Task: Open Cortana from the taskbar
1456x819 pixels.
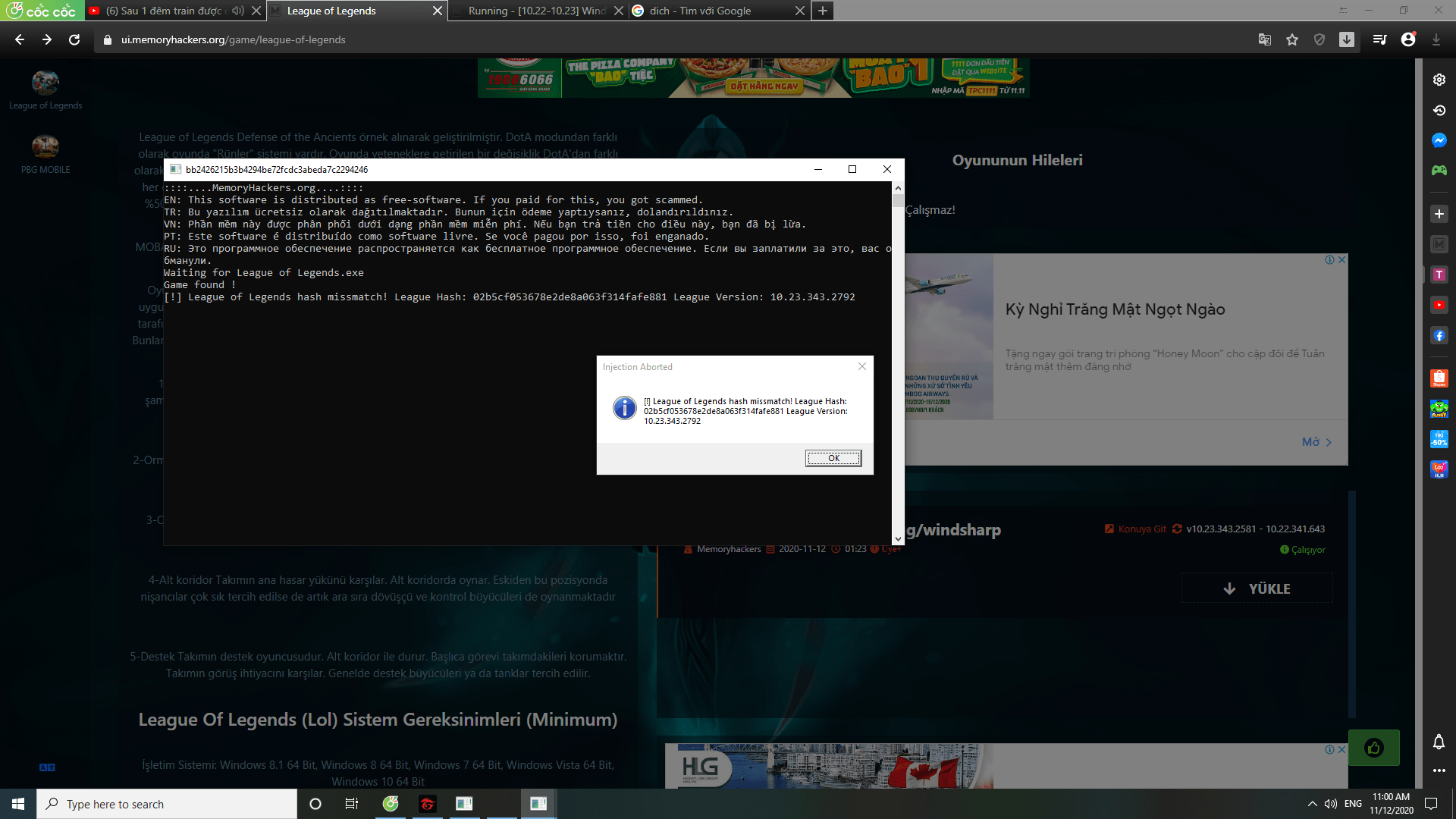Action: [315, 804]
